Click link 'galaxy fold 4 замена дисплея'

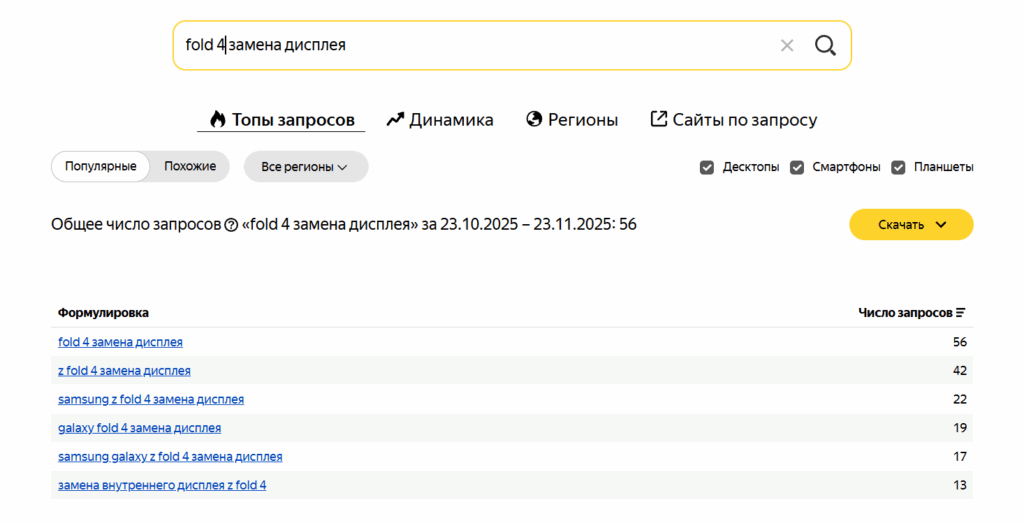139,428
